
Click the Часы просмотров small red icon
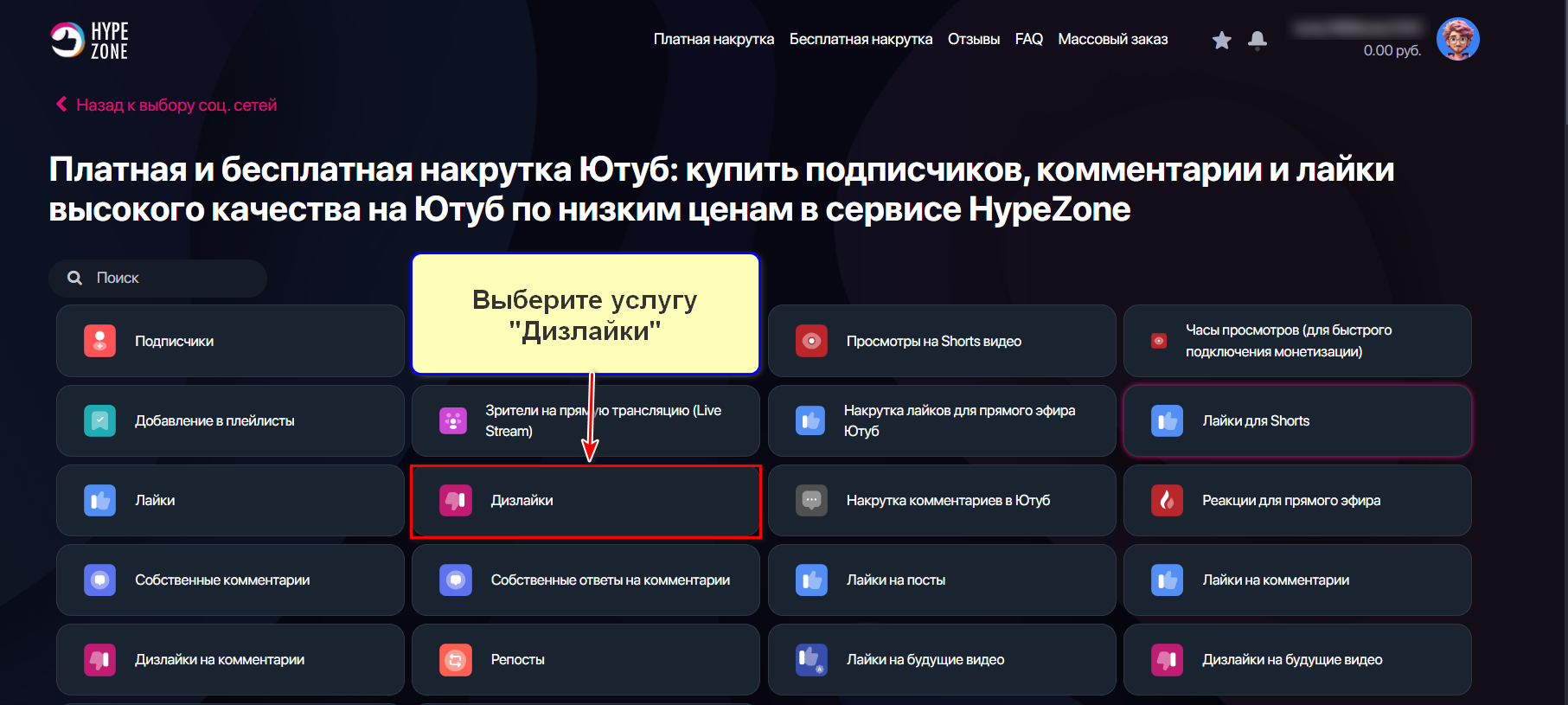point(1159,341)
